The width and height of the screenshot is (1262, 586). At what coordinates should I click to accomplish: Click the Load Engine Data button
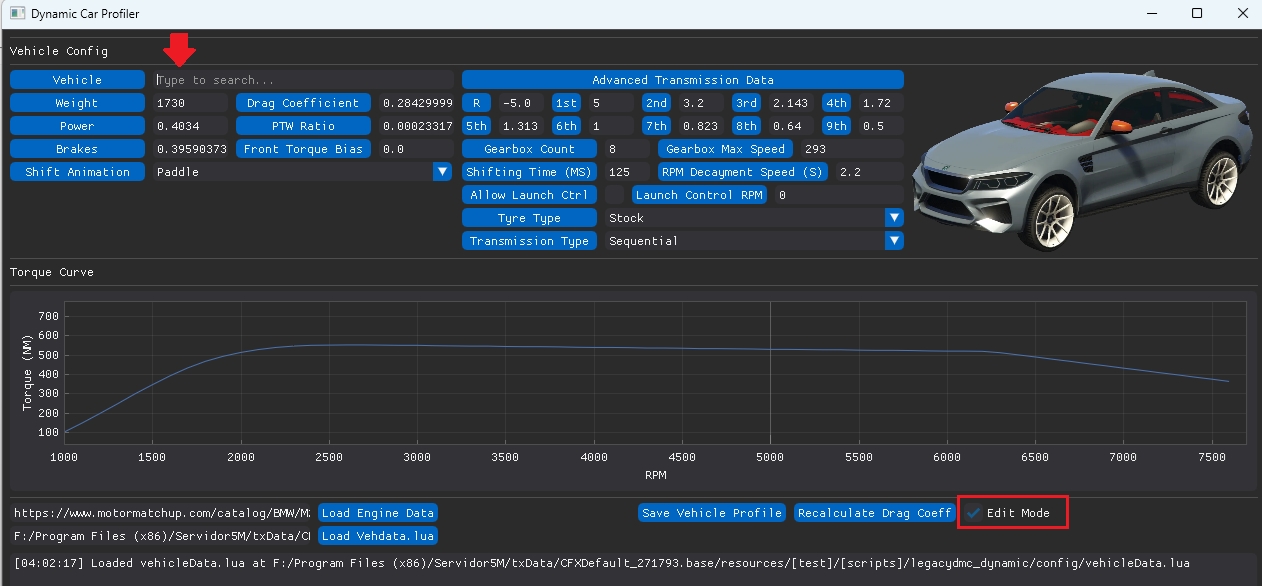[x=377, y=513]
